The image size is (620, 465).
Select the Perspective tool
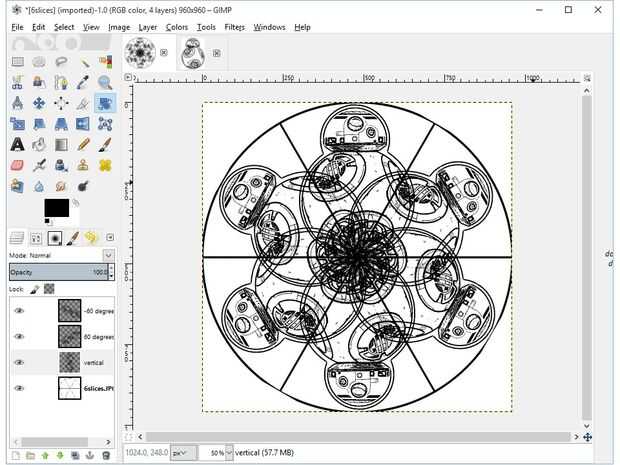coord(61,124)
